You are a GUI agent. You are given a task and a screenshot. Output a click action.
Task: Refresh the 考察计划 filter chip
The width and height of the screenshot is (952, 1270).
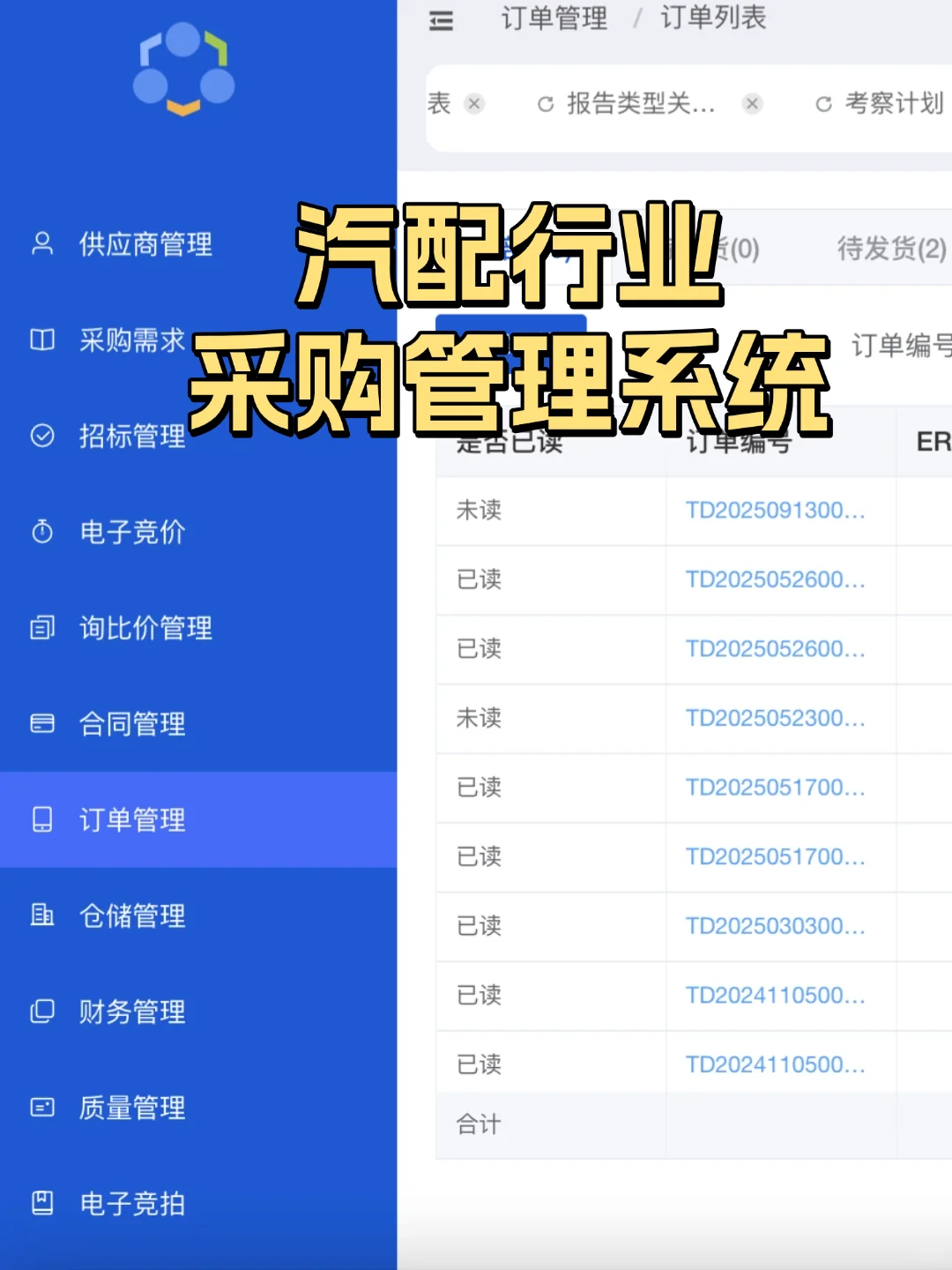point(823,104)
